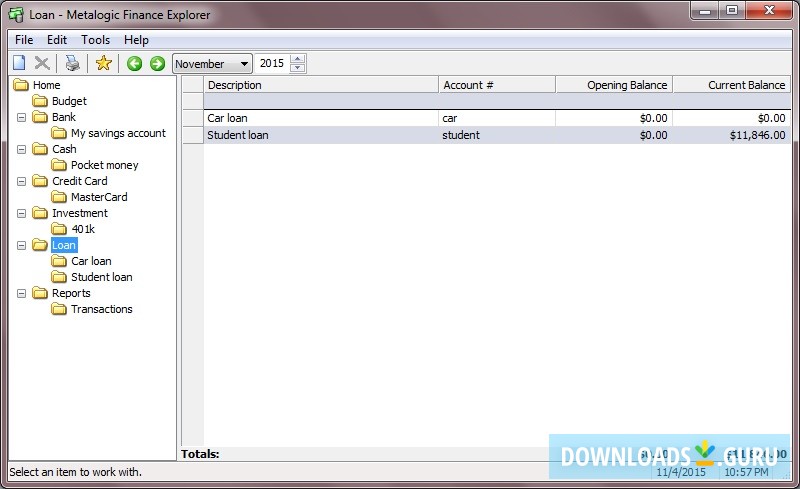Screen dimensions: 800x489
Task: Click the Loan folder icon in tree
Action: (x=40, y=245)
